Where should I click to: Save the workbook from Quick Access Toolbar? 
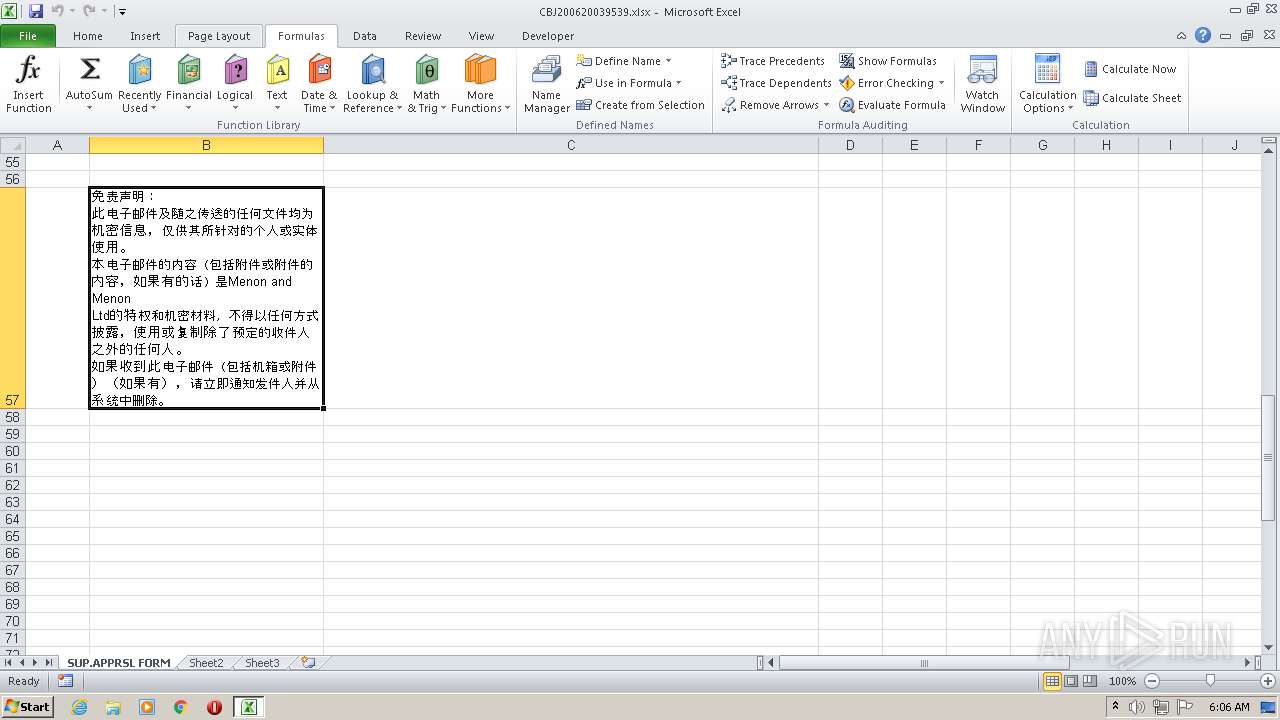pos(36,11)
